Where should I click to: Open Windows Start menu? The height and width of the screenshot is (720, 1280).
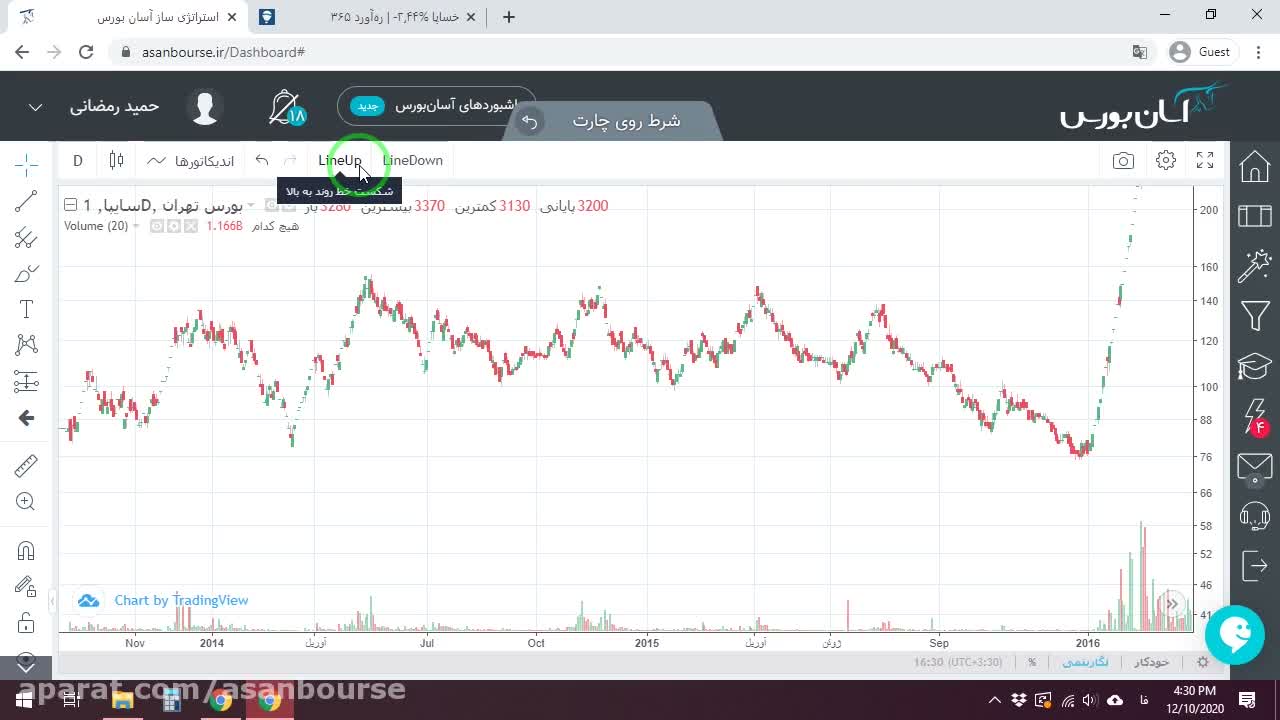pos(24,700)
